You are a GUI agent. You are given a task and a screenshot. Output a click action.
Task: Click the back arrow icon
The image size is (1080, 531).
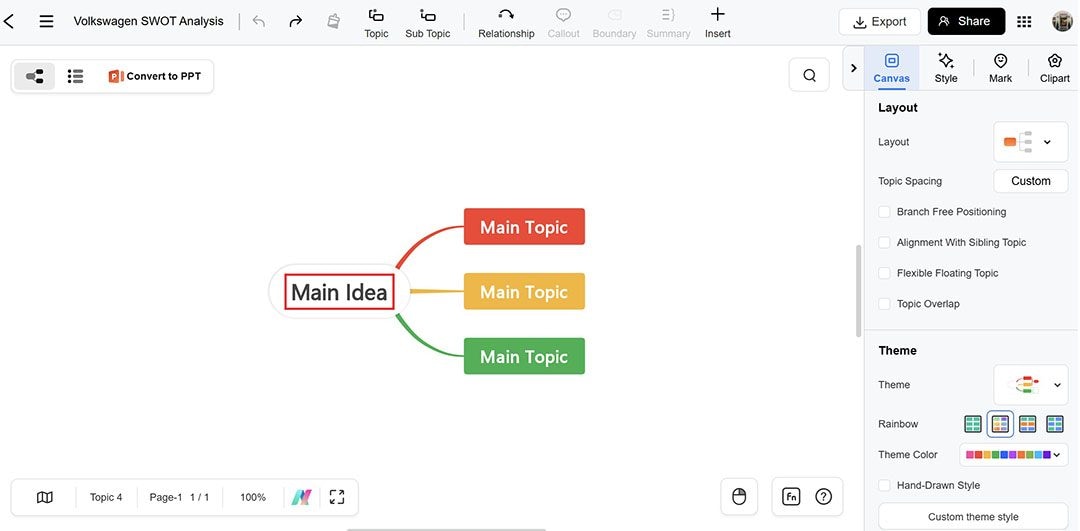(9, 21)
